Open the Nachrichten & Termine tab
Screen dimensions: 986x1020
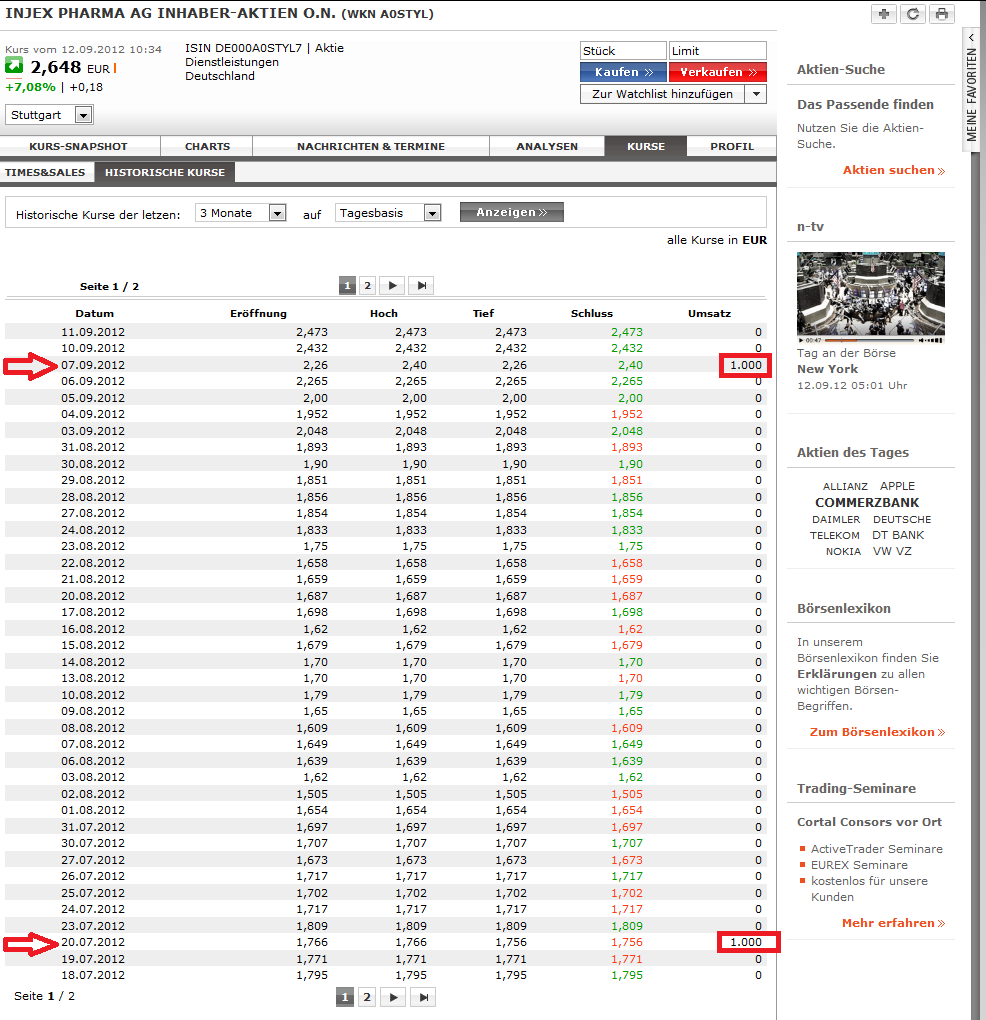pos(371,146)
